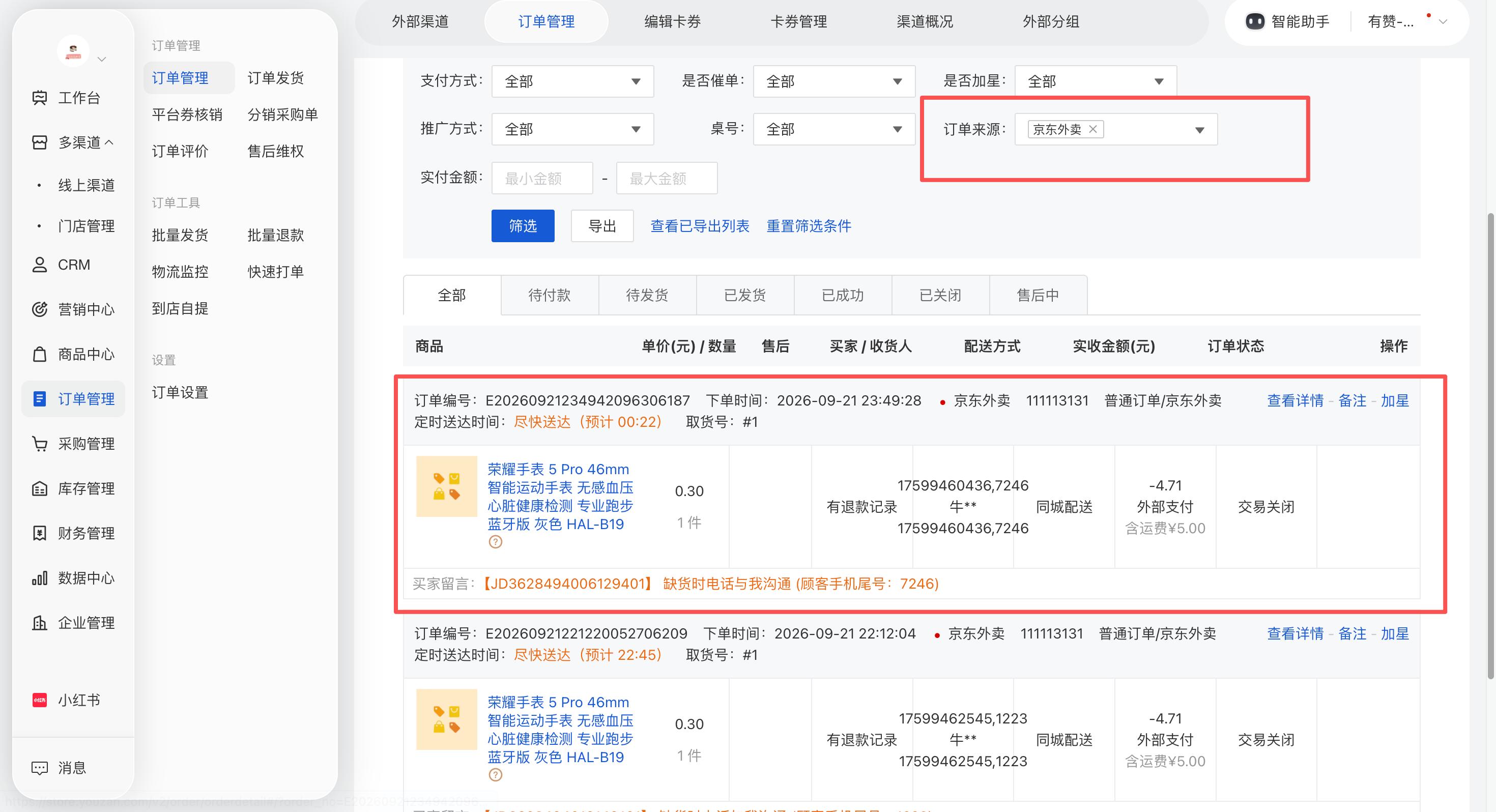This screenshot has height=812, width=1496.
Task: Click the 重置筛选条件 link
Action: (x=809, y=226)
